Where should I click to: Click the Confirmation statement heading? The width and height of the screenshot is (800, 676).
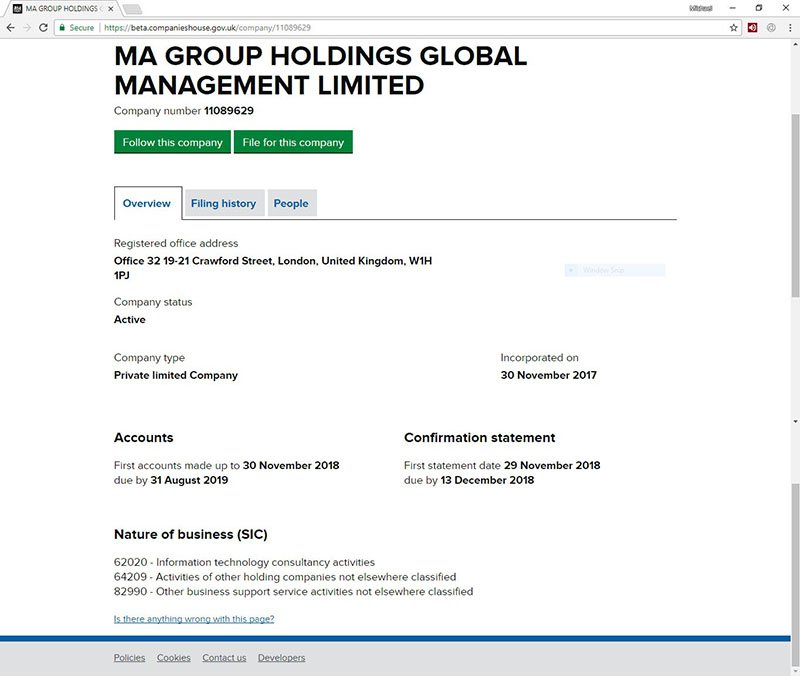coord(480,438)
